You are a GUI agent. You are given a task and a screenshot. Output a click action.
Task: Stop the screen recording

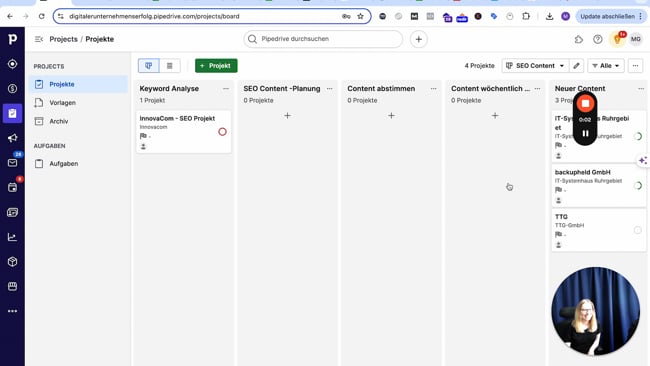[585, 104]
